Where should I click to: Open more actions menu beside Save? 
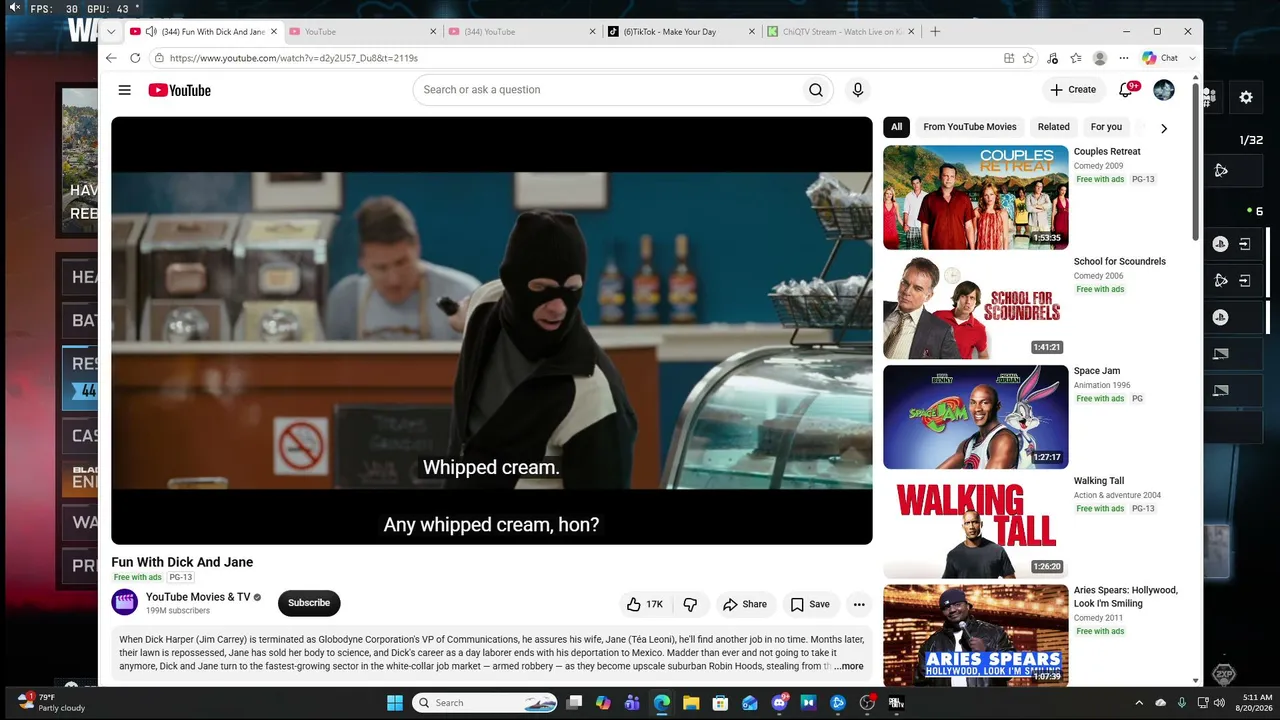coord(859,604)
